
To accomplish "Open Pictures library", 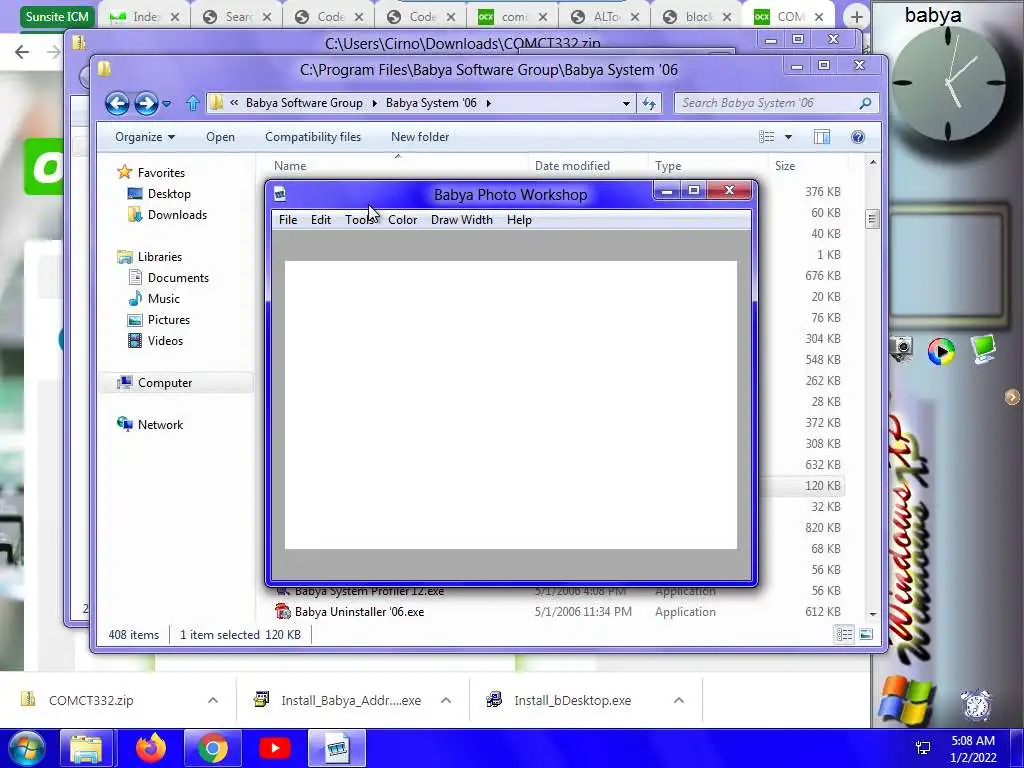I will pos(168,320).
